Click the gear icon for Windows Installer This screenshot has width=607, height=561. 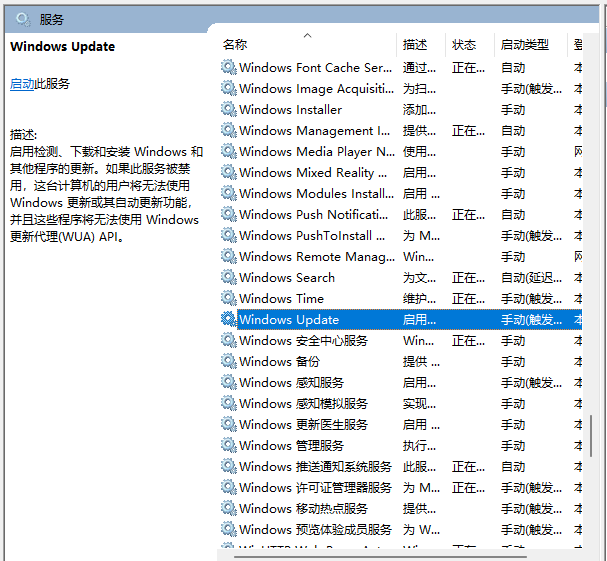(228, 109)
